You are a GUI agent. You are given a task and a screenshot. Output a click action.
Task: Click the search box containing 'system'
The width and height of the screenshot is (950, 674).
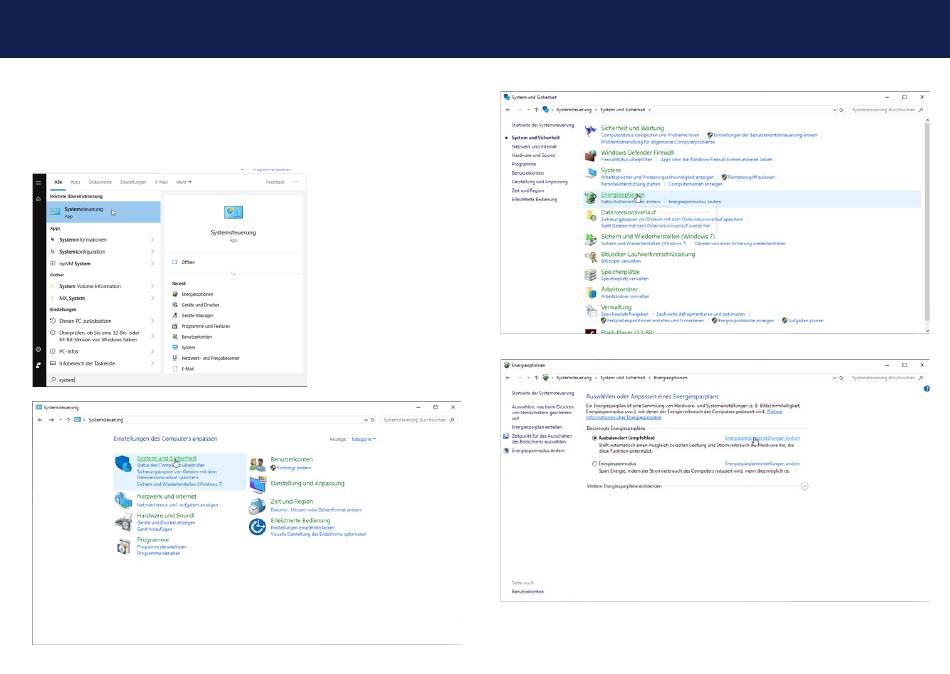[x=178, y=379]
